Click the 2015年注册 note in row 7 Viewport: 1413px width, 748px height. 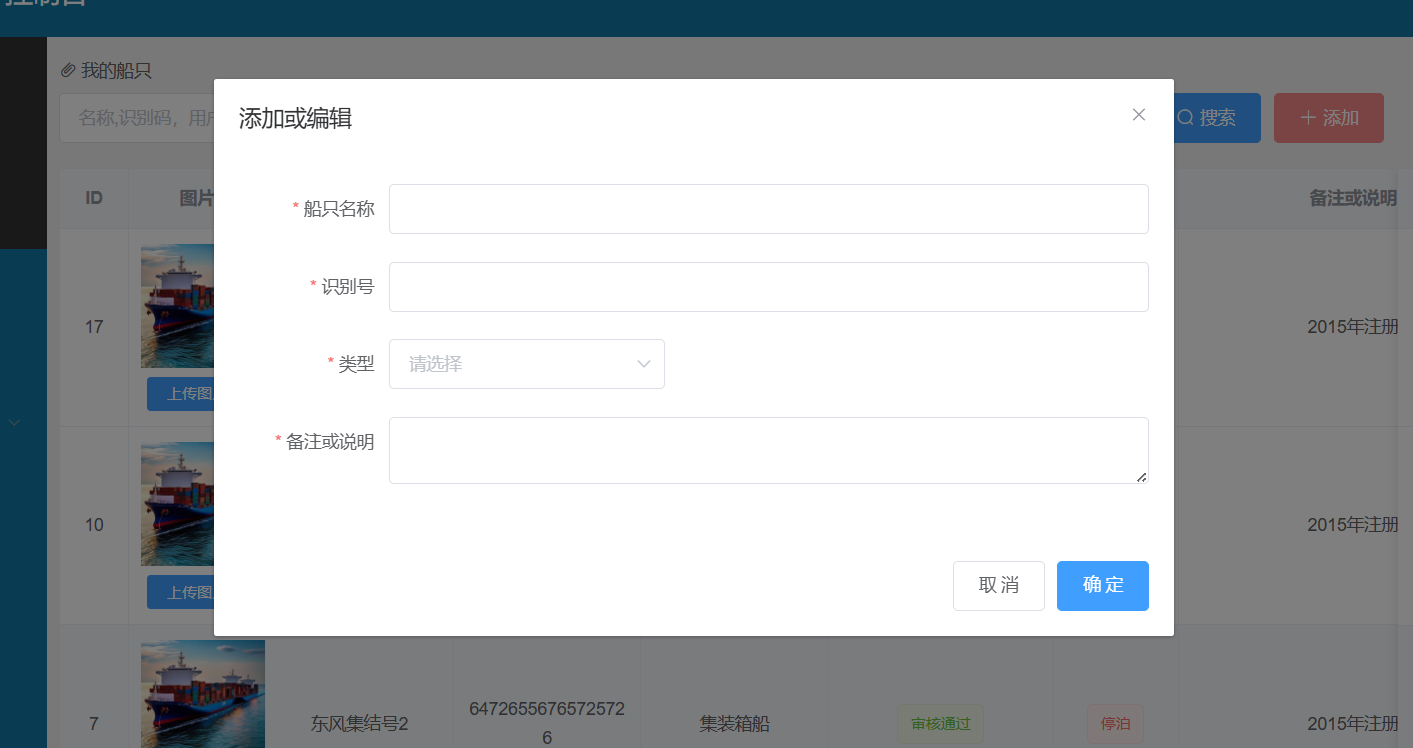point(1352,724)
